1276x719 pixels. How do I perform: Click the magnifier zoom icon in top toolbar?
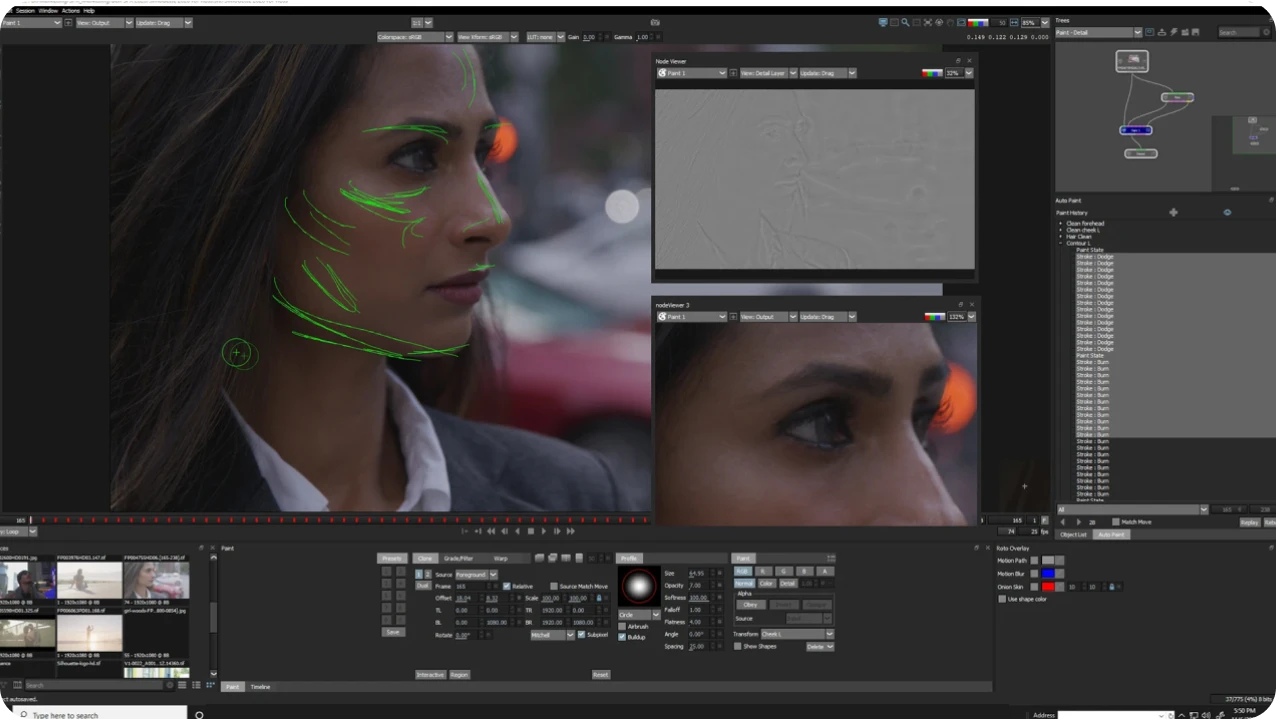pos(904,22)
